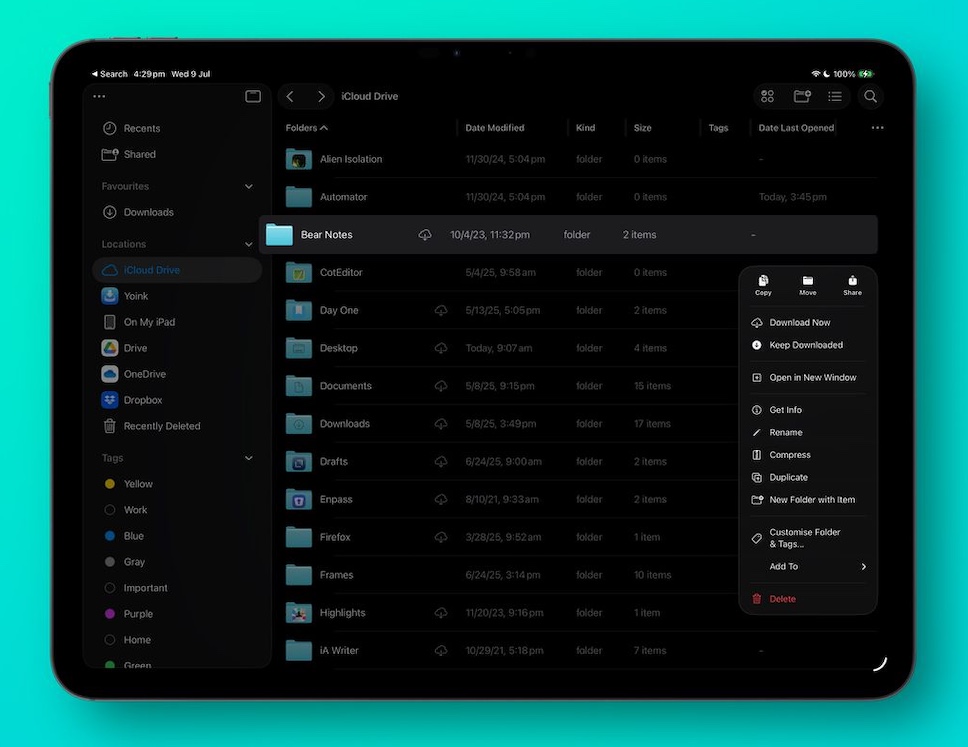Toggle the sidebar panel icon

(253, 96)
